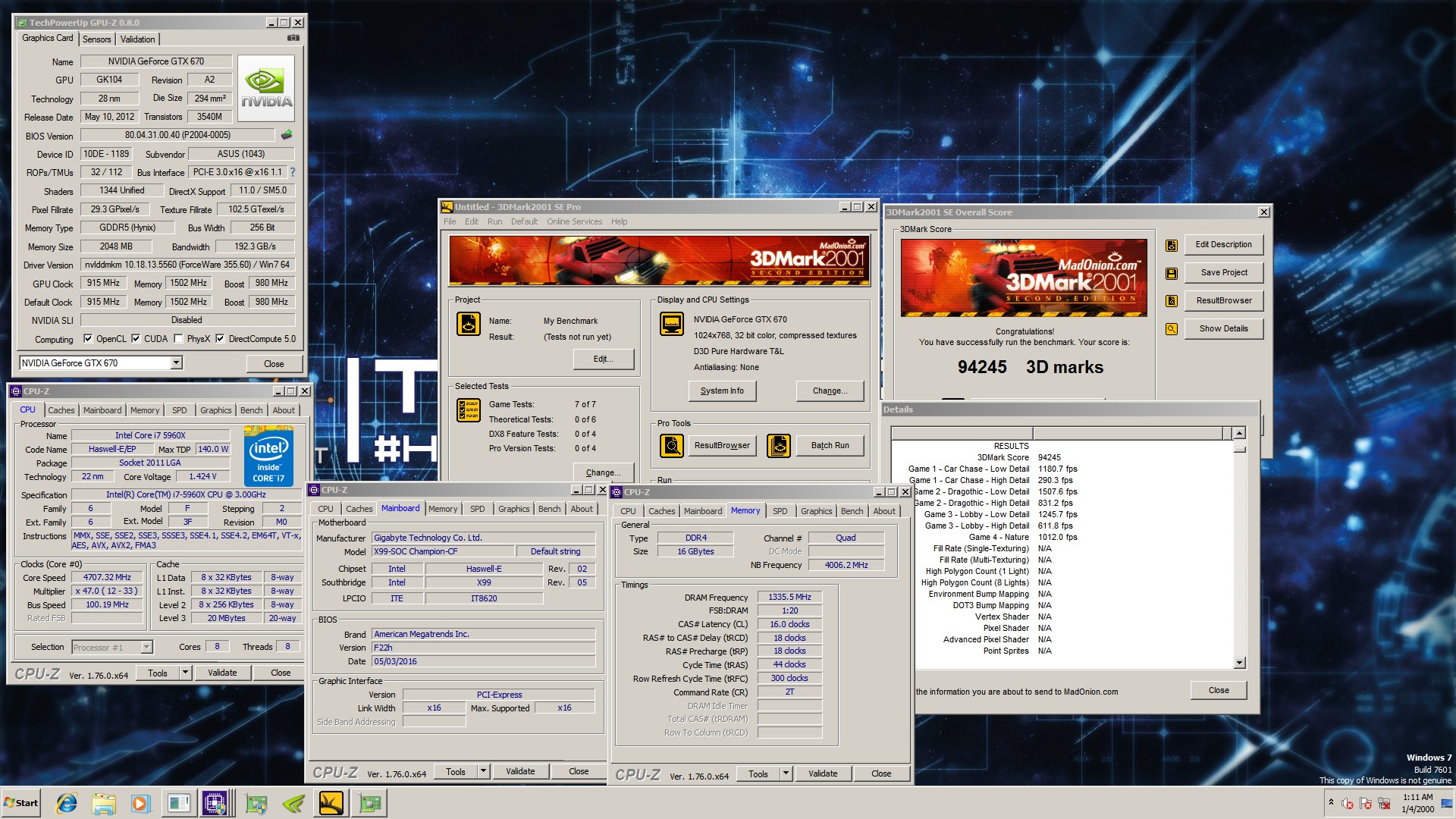Click the GPU-Z screenshot camera icon
Screen dimensions: 1456x819
coord(293,38)
